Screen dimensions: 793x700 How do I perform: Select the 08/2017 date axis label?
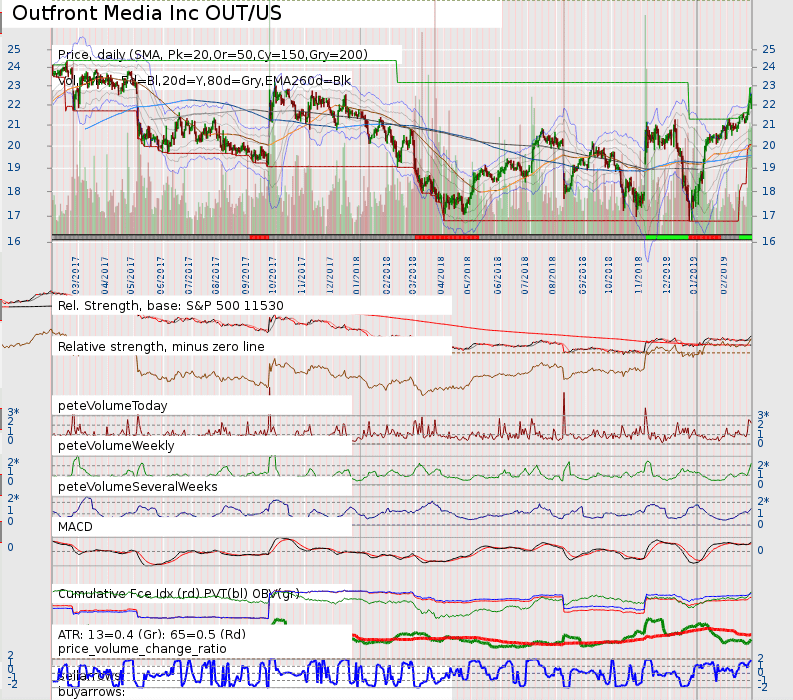(x=215, y=276)
